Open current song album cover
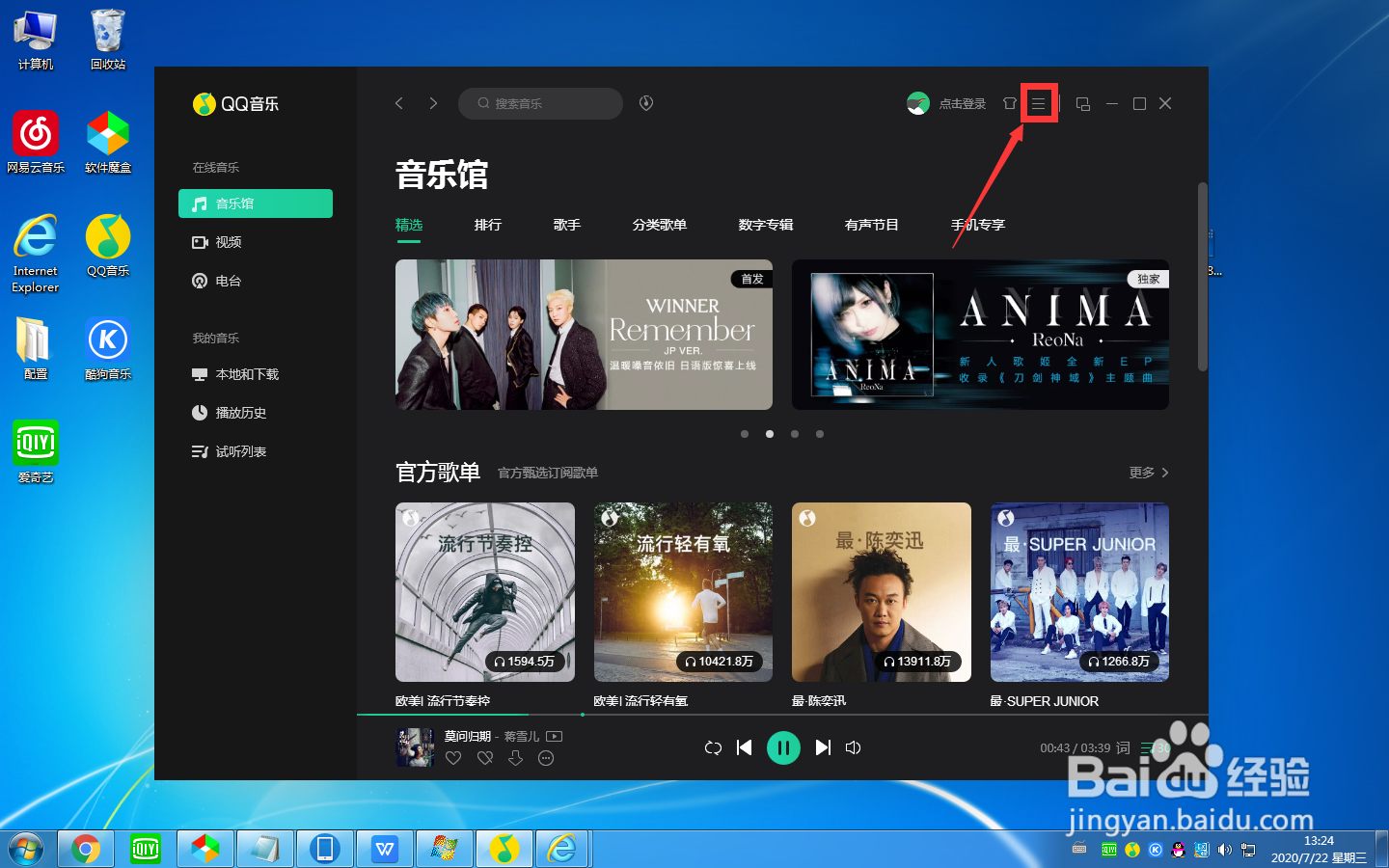1389x868 pixels. point(415,747)
